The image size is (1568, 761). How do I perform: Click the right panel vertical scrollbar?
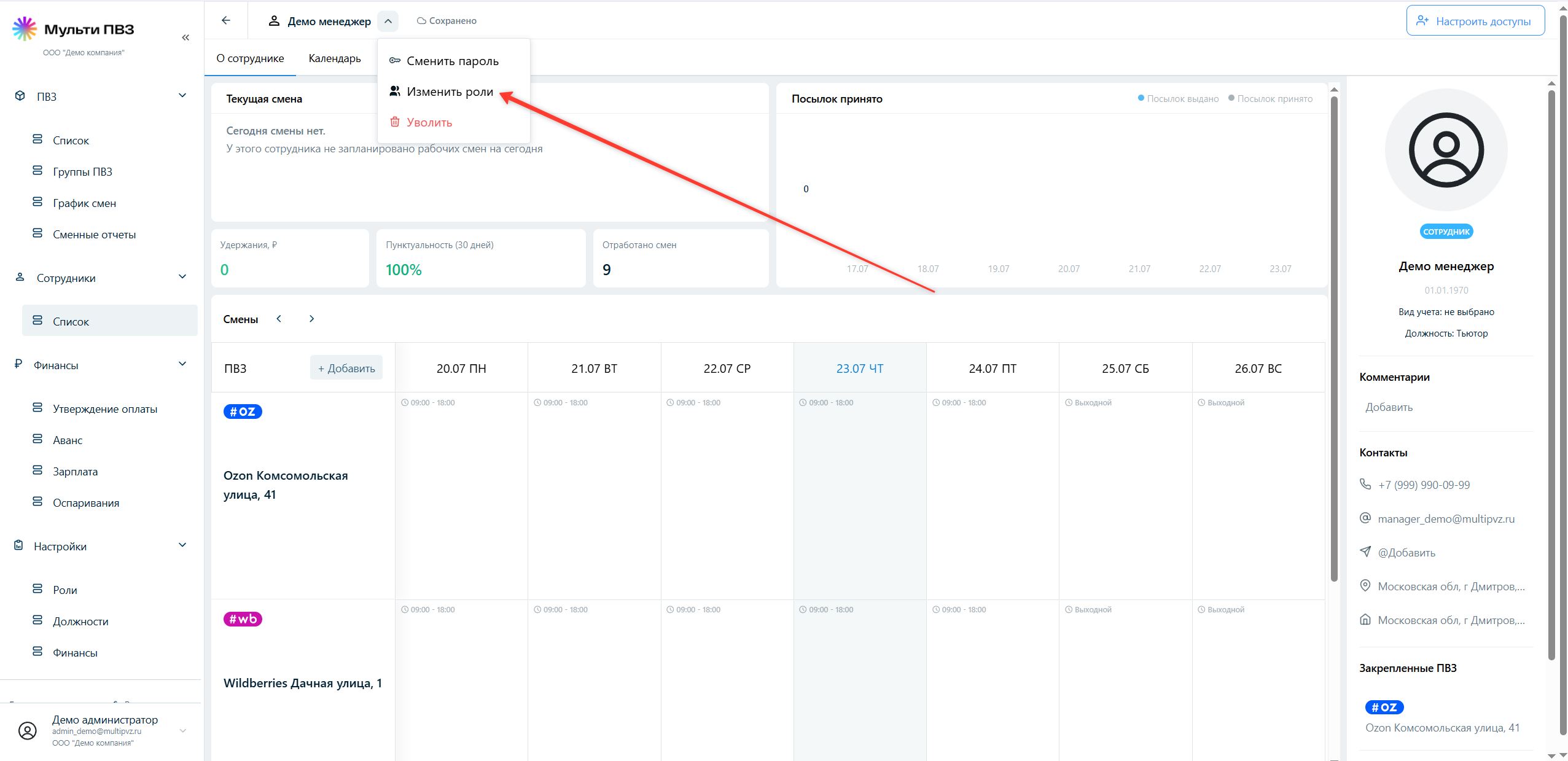click(x=1551, y=375)
